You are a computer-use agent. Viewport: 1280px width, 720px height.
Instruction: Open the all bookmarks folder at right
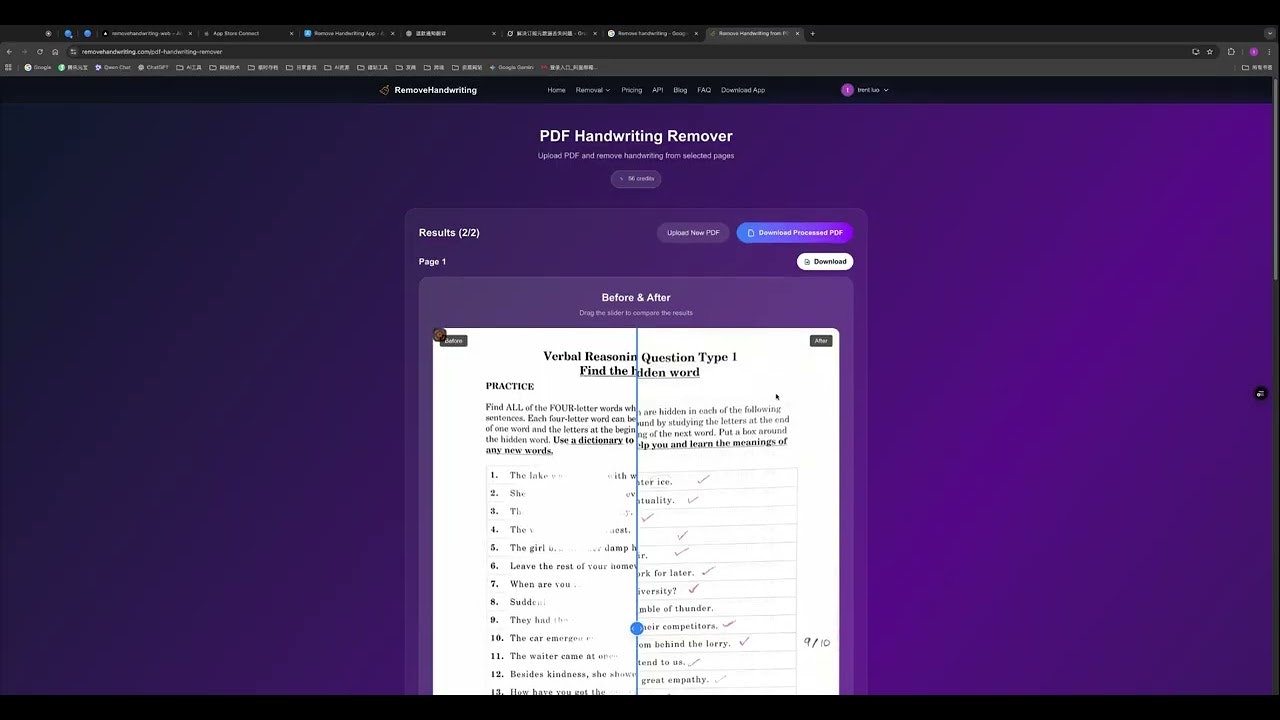coord(1258,67)
